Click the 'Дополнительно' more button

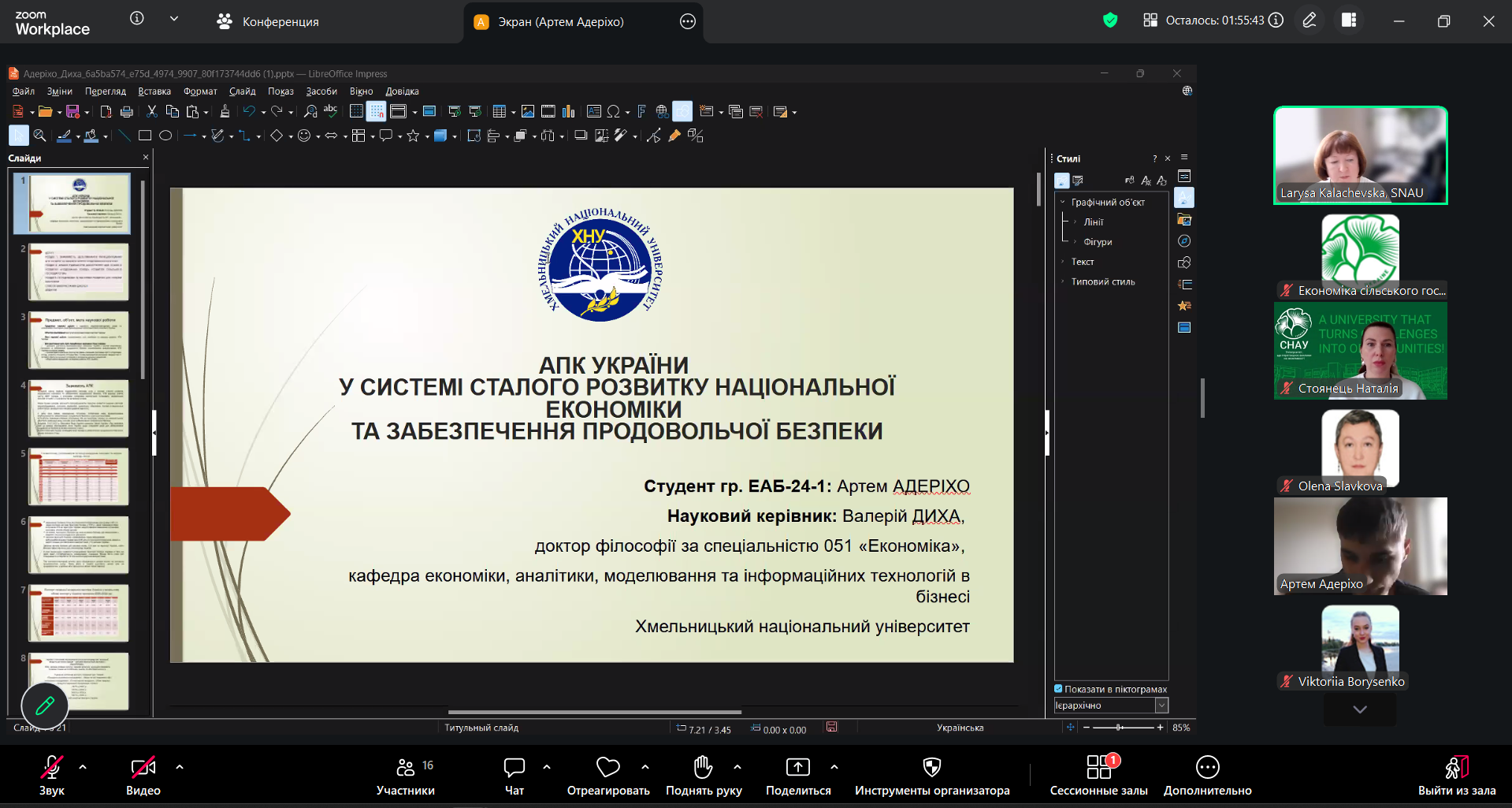pyautogui.click(x=1207, y=776)
